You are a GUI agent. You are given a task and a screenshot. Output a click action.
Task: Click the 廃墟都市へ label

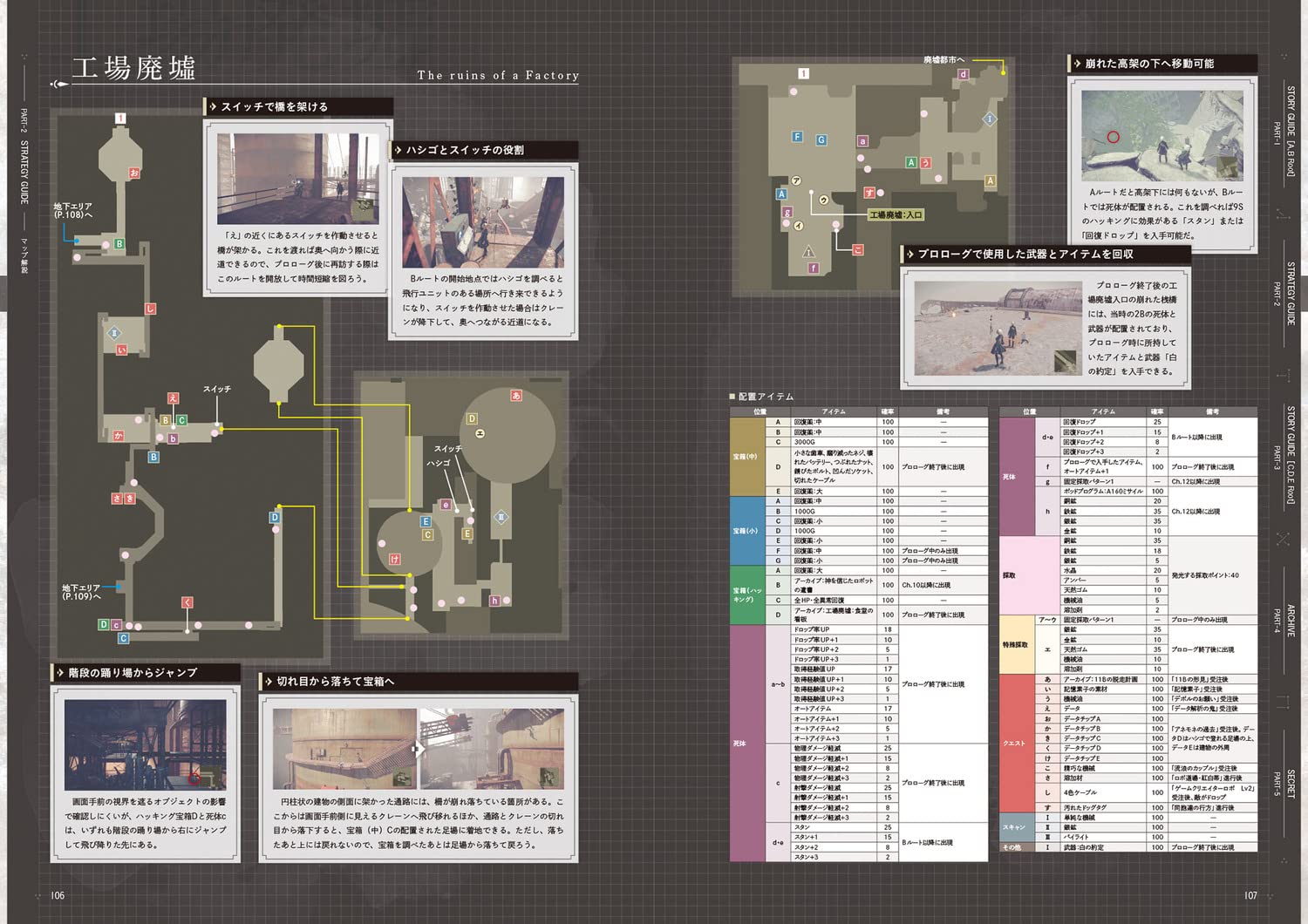[944, 58]
